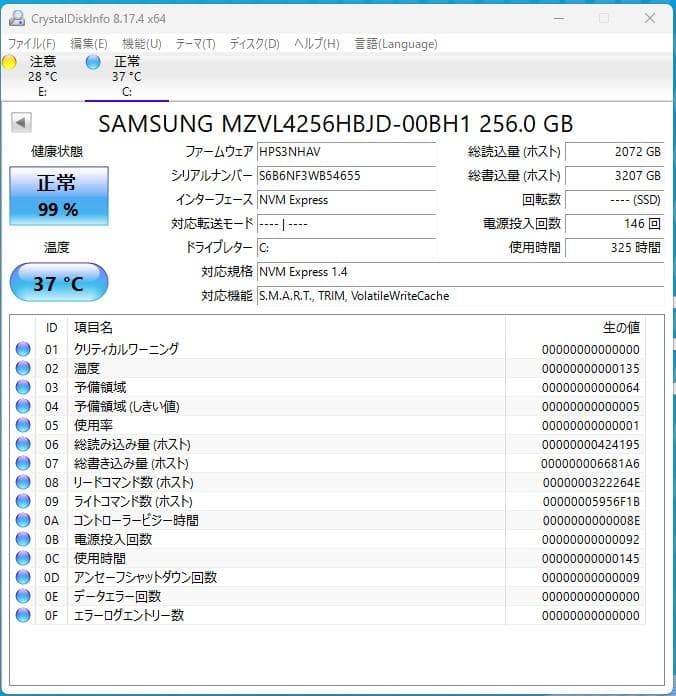Click status orb for 0A コントローラービジー時間
Viewport: 676px width, 696px height.
click(x=23, y=520)
